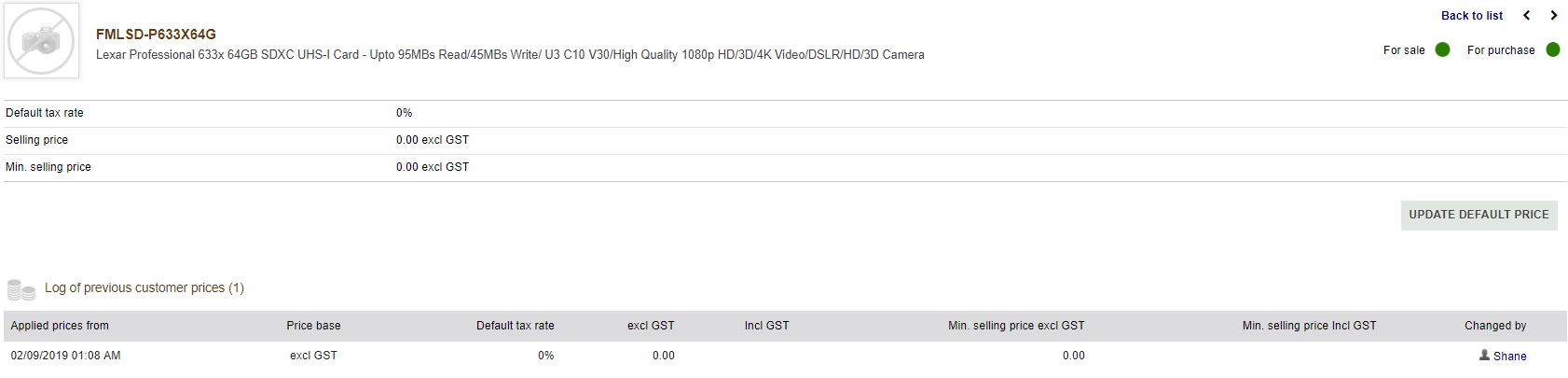Click the user icon next to Shane

(x=1484, y=355)
